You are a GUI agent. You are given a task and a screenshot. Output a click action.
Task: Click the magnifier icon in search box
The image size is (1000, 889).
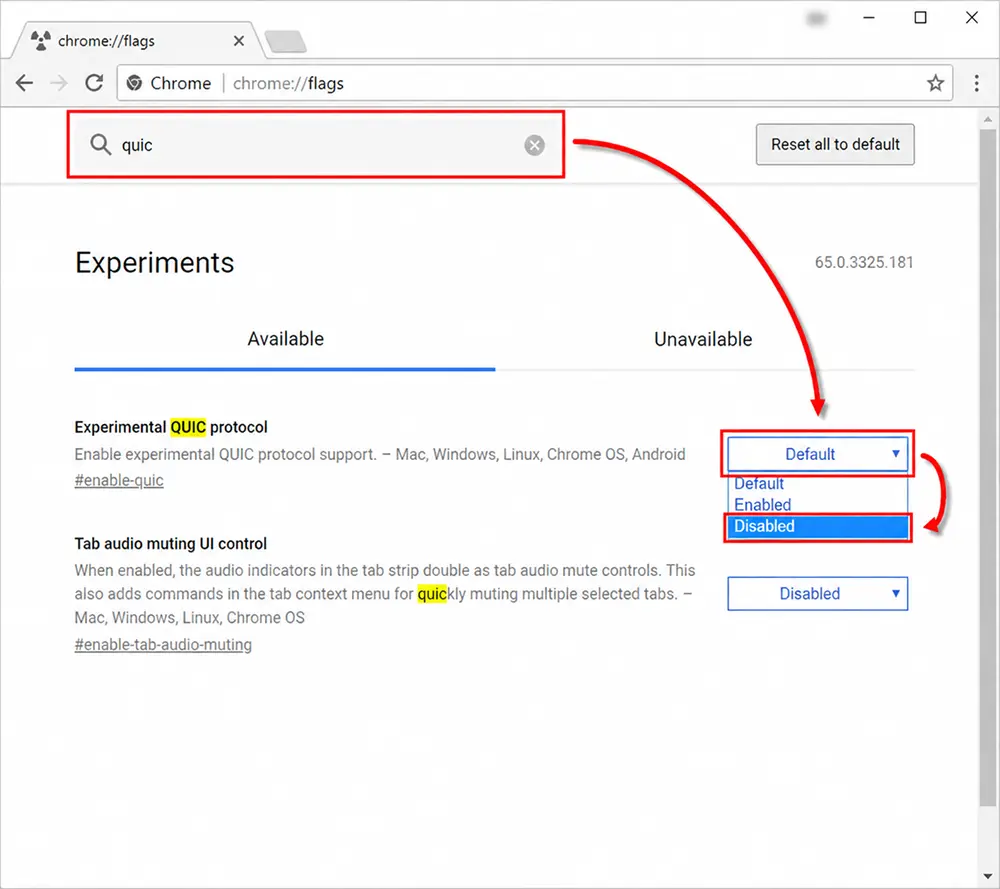point(100,145)
